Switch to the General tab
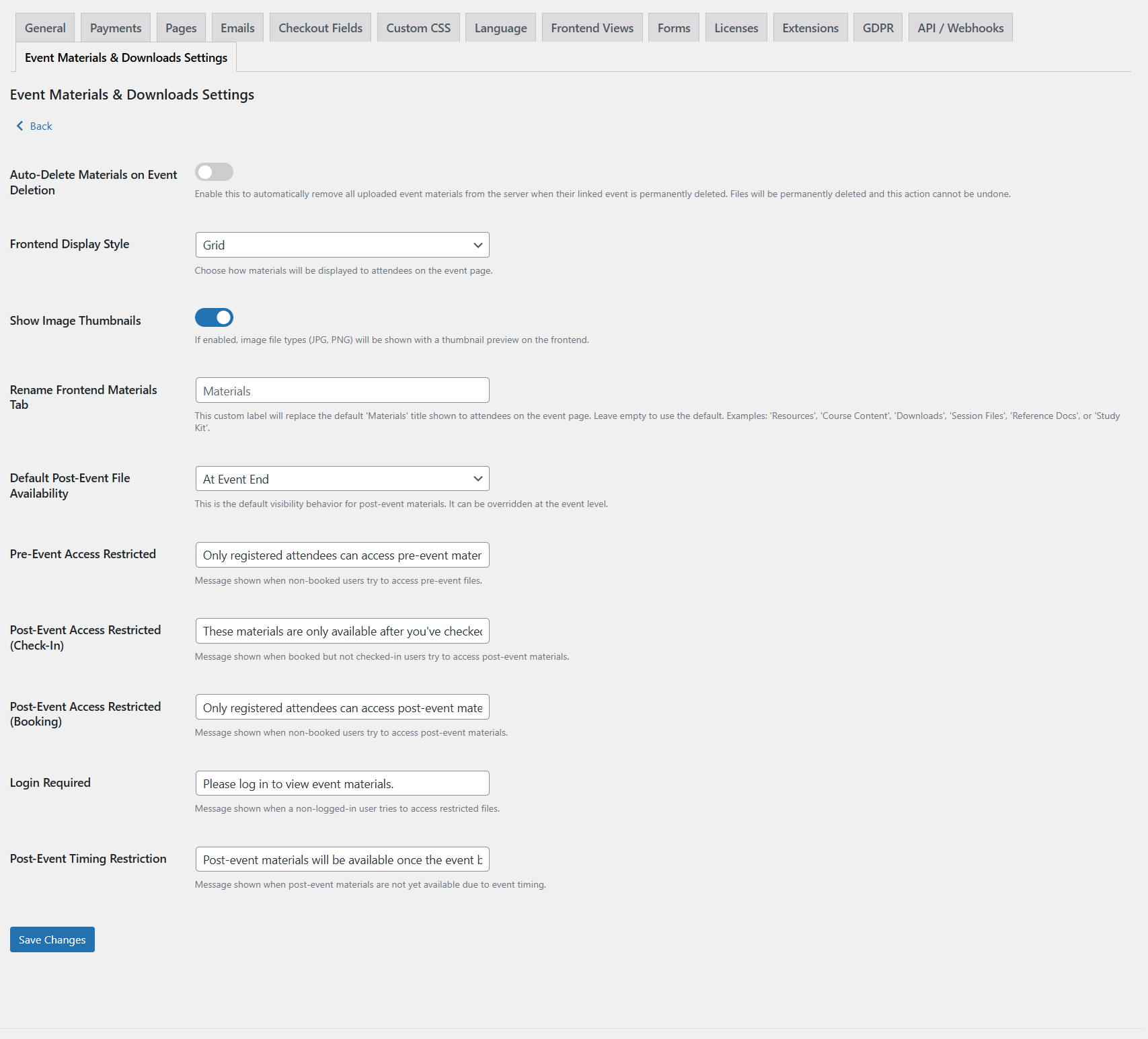This screenshot has height=1039, width=1148. 45,28
